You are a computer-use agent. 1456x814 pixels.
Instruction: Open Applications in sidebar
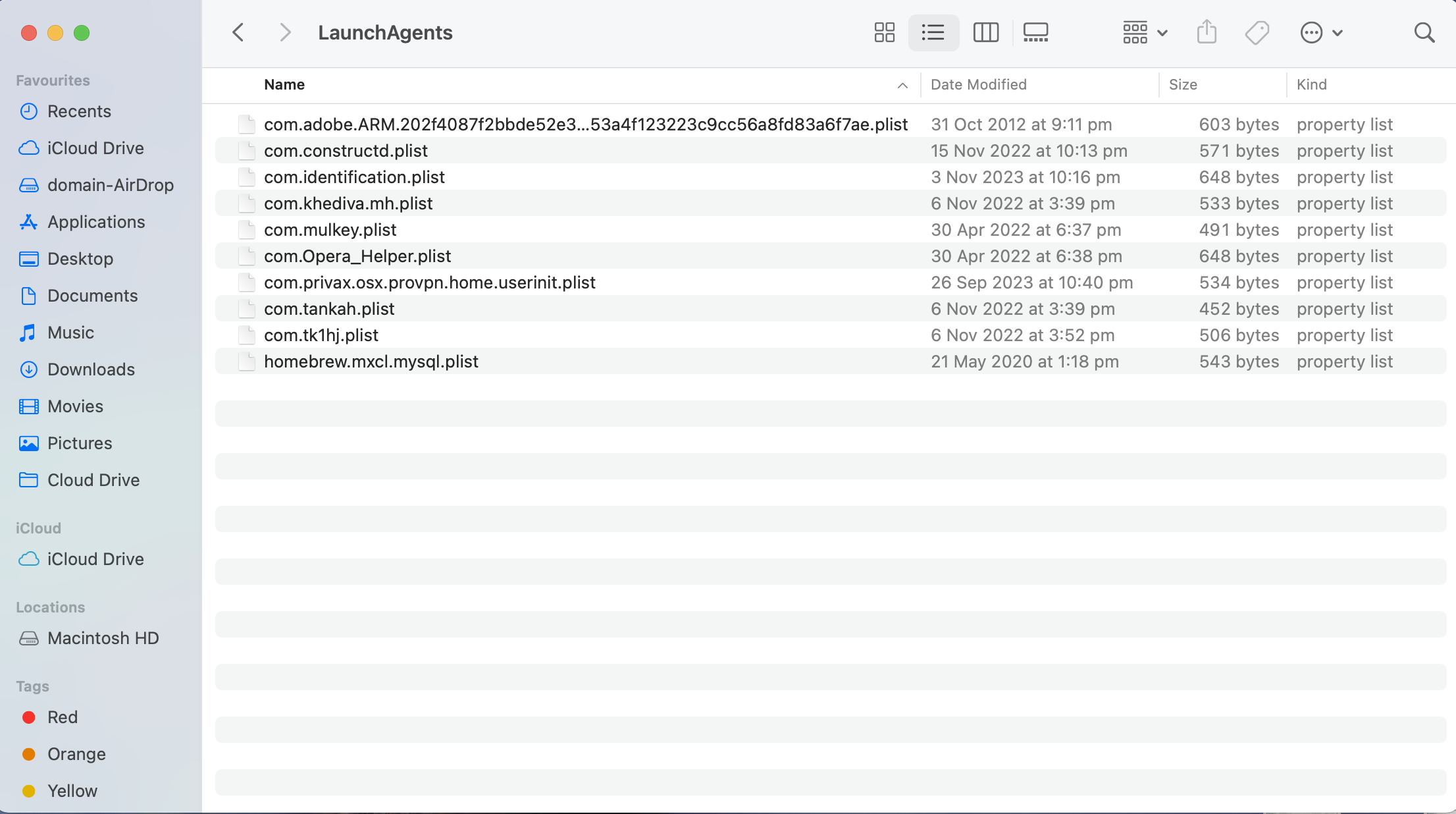coord(96,222)
